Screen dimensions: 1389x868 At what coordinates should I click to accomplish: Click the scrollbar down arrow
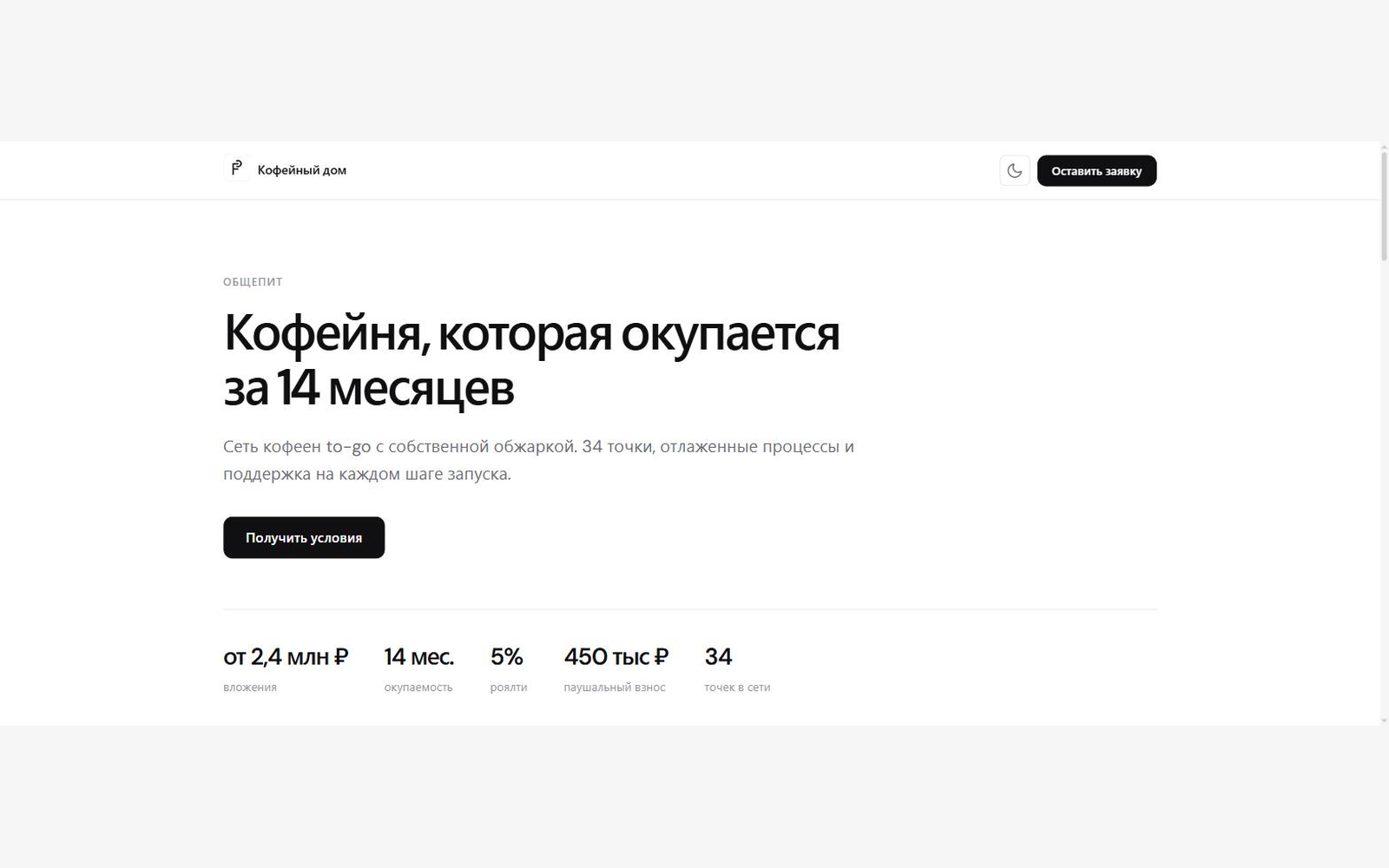(1384, 720)
